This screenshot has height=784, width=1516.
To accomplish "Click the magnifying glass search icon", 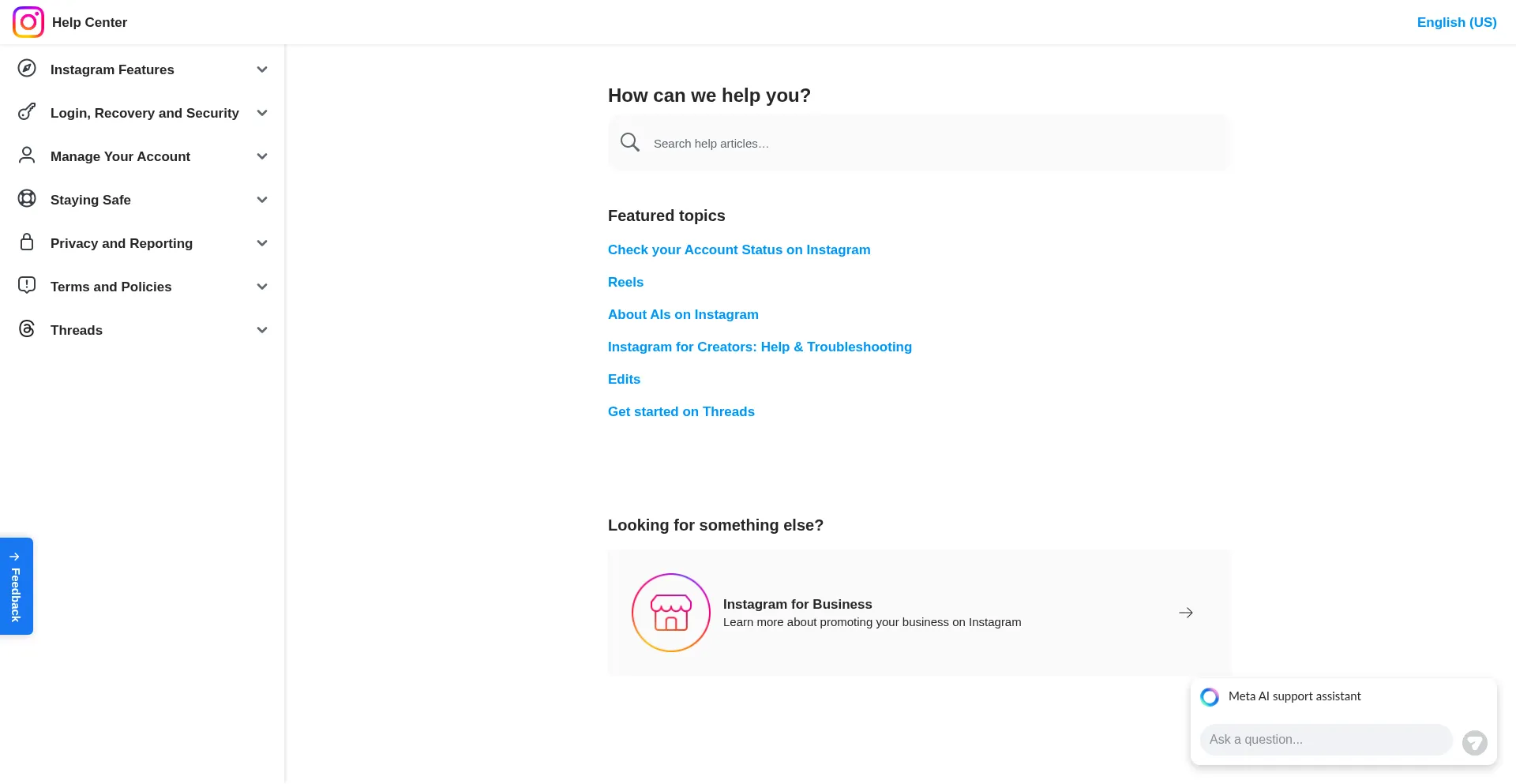I will pyautogui.click(x=630, y=143).
